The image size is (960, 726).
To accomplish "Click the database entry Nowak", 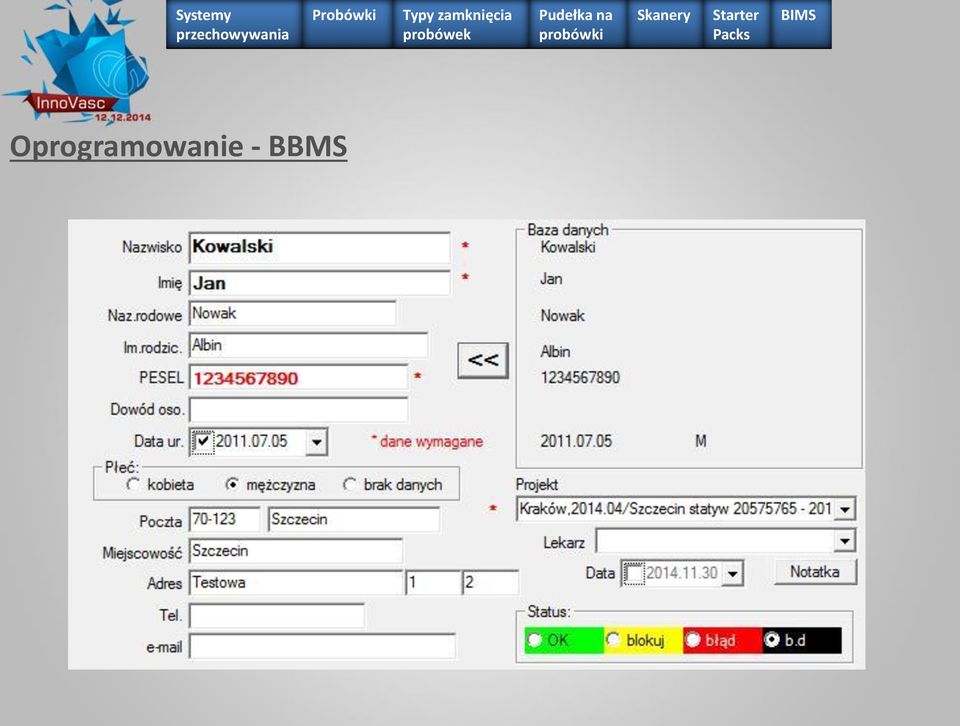I will tap(563, 316).
